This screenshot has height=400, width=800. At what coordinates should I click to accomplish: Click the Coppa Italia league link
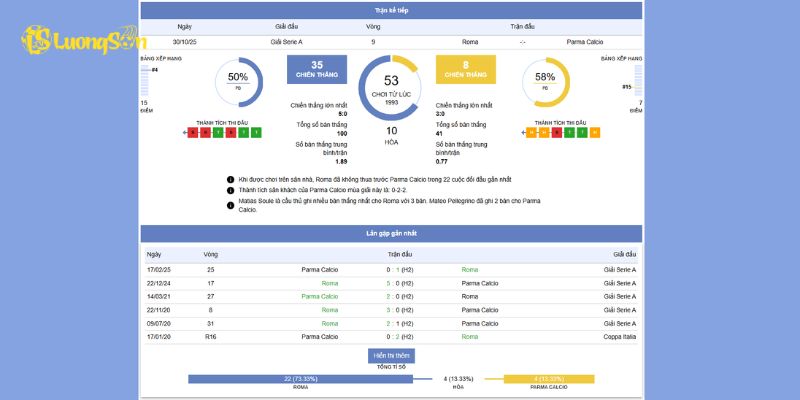(619, 337)
